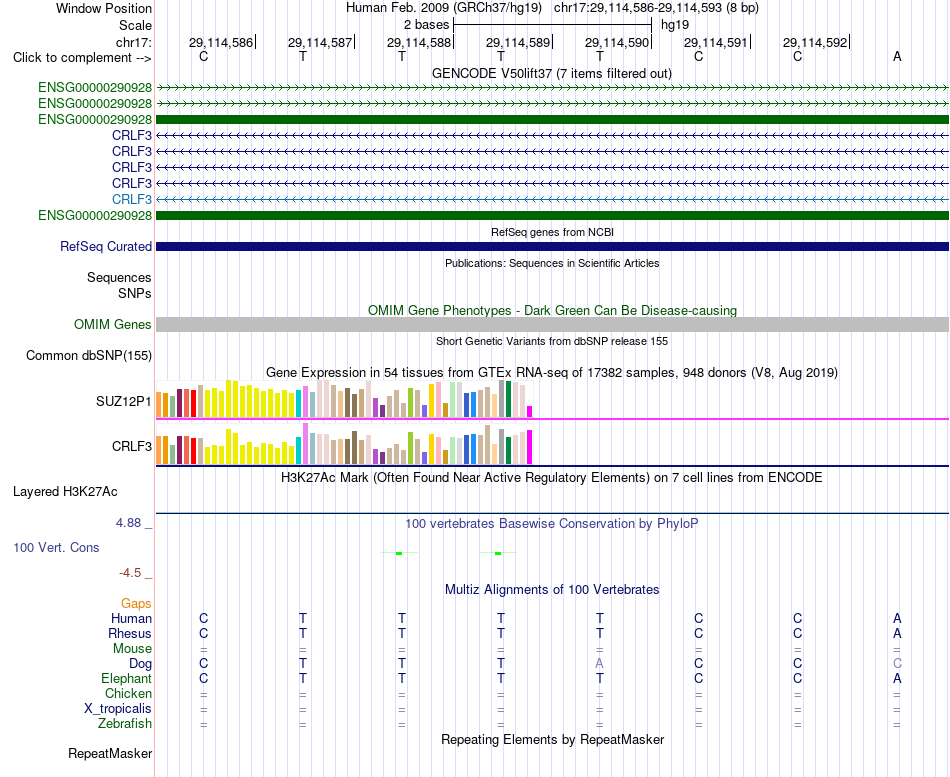Screen dimensions: 950x777
Task: Click the 'Click to complement -->' label
Action: [82, 58]
